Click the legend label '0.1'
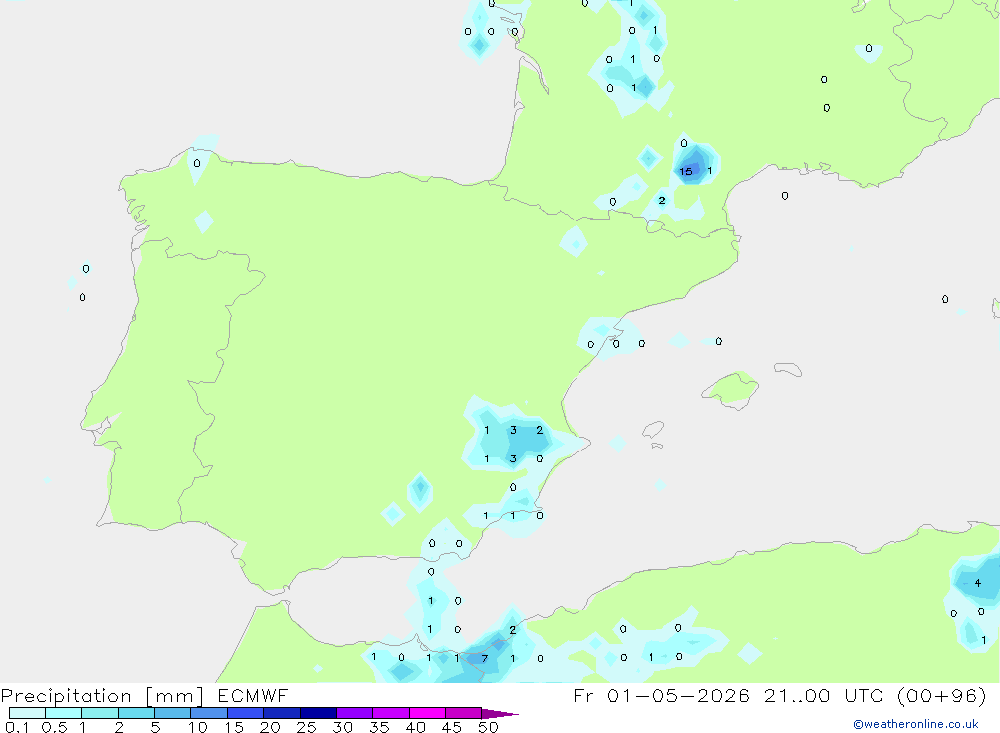The image size is (1000, 733). click(x=17, y=727)
